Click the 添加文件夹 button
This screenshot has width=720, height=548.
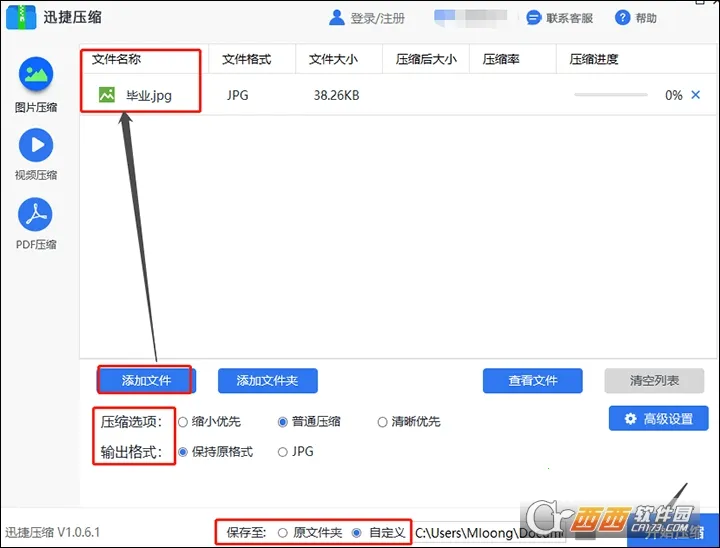coord(267,381)
